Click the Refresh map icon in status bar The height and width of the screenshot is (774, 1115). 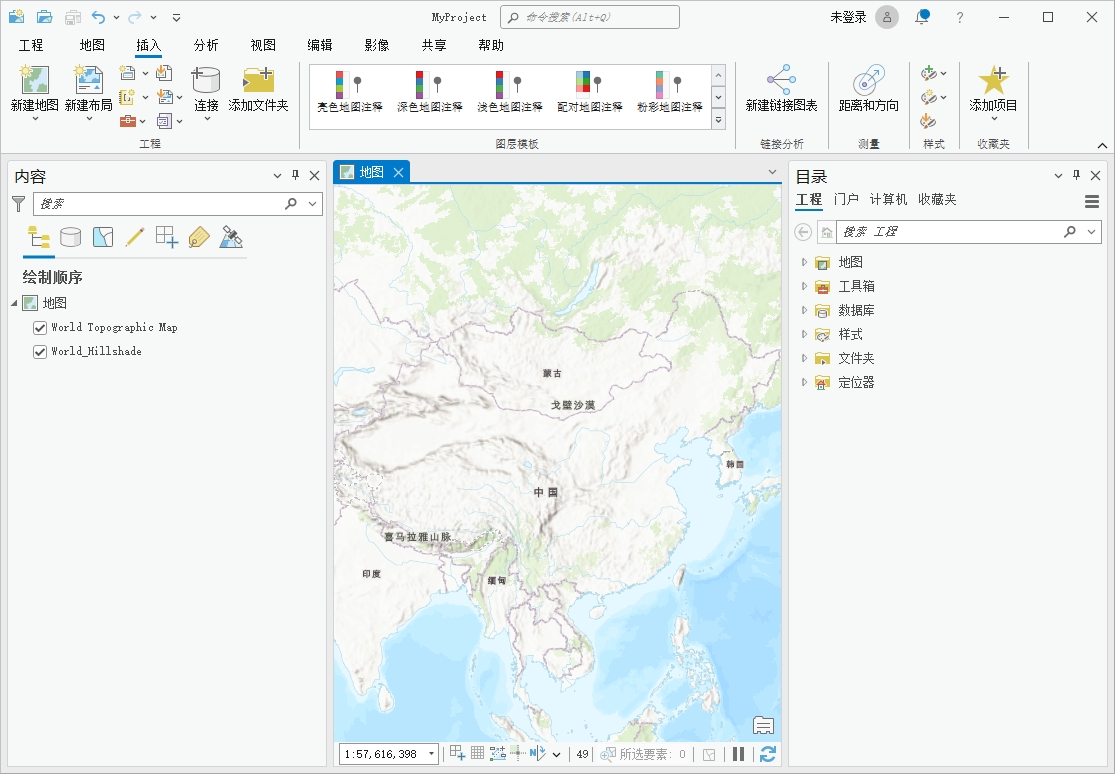pyautogui.click(x=767, y=754)
